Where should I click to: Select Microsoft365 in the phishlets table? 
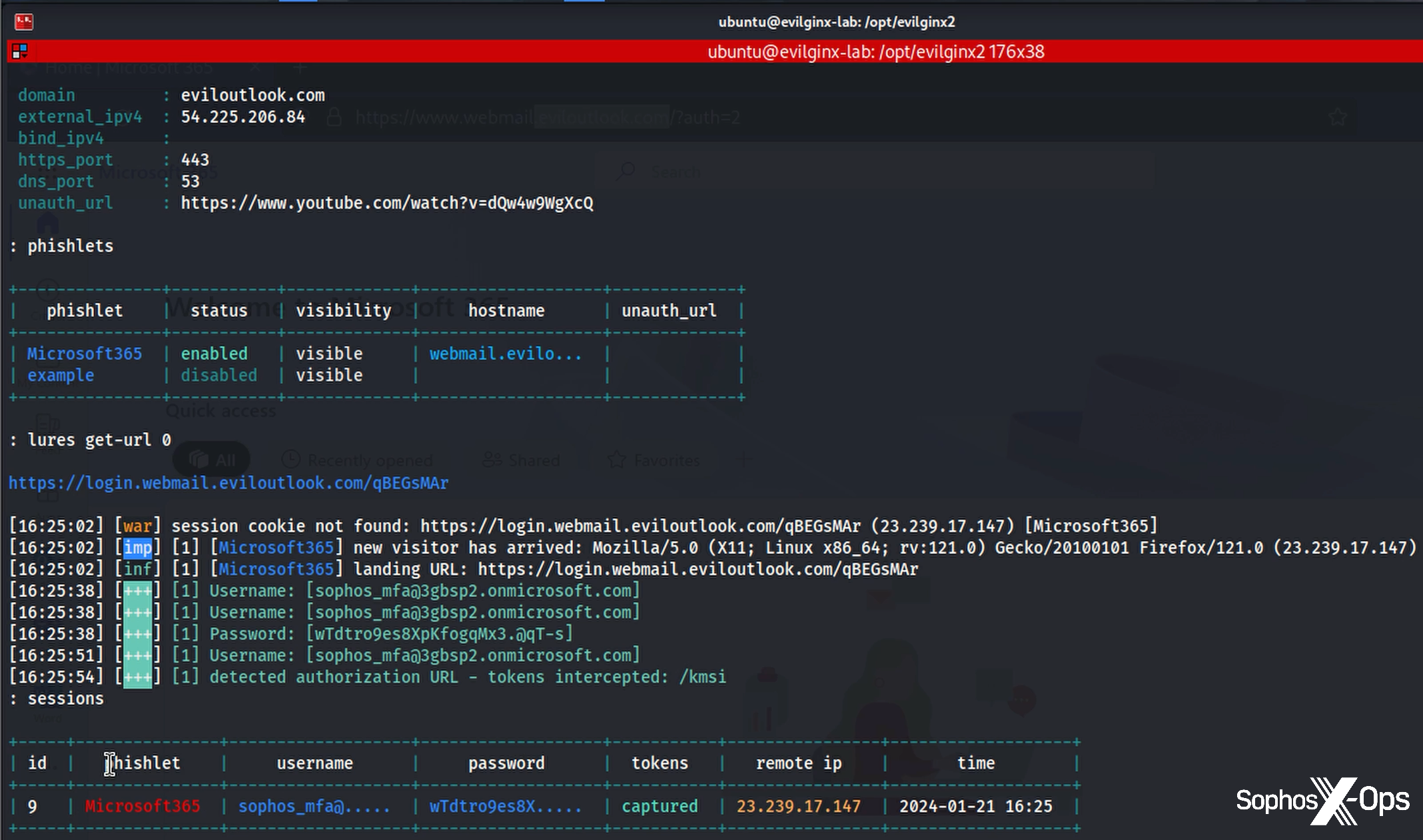(85, 354)
